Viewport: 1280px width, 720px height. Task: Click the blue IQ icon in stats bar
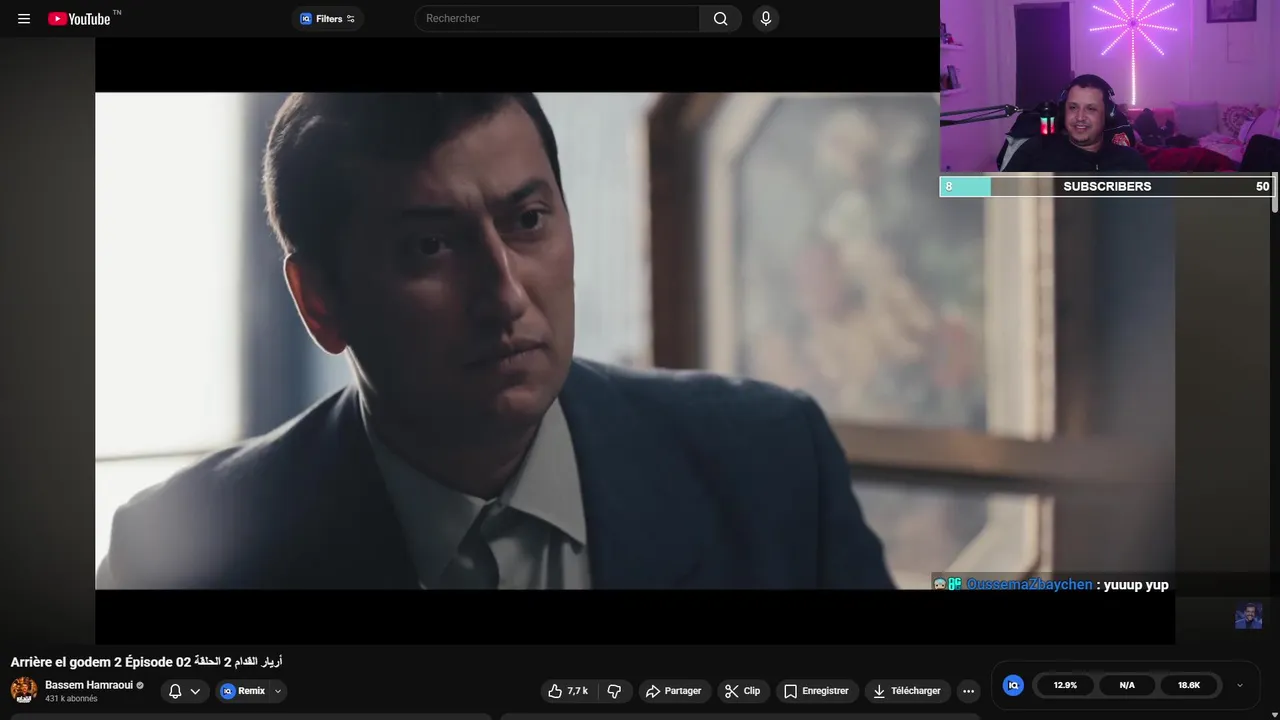coord(1013,685)
